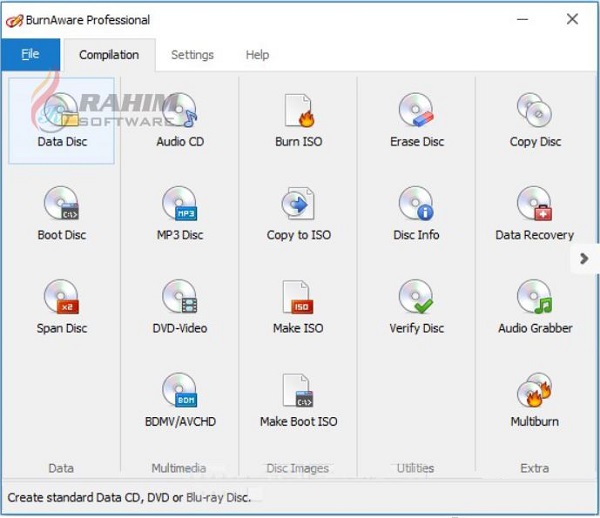Expand the side panel chevron arrow

click(584, 259)
